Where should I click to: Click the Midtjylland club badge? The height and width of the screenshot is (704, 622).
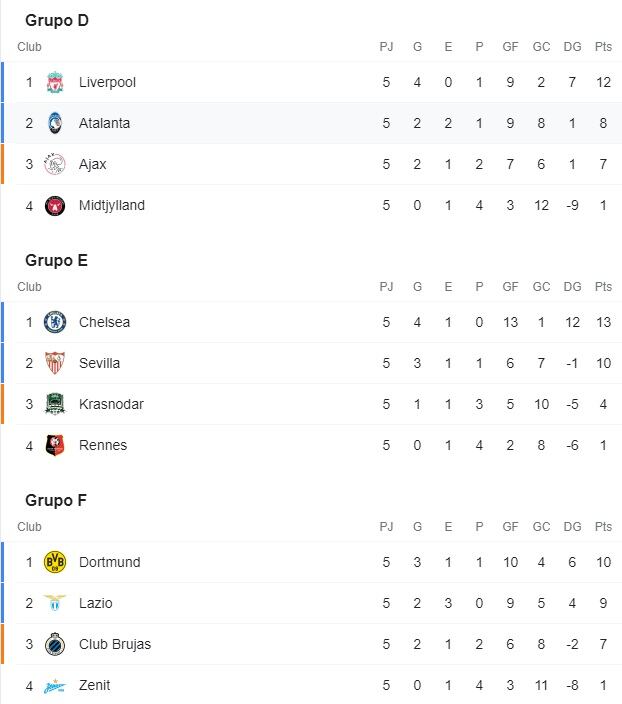[55, 206]
